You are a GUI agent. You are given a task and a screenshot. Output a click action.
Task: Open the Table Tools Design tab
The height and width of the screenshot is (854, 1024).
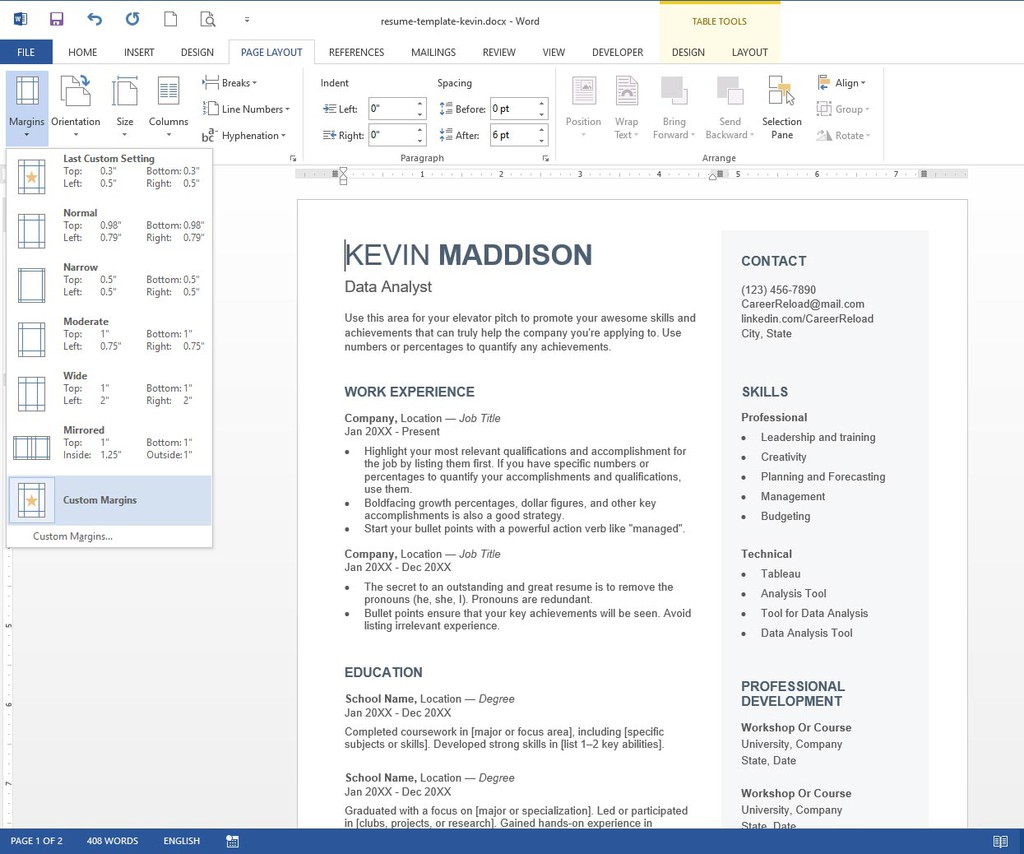coord(688,52)
